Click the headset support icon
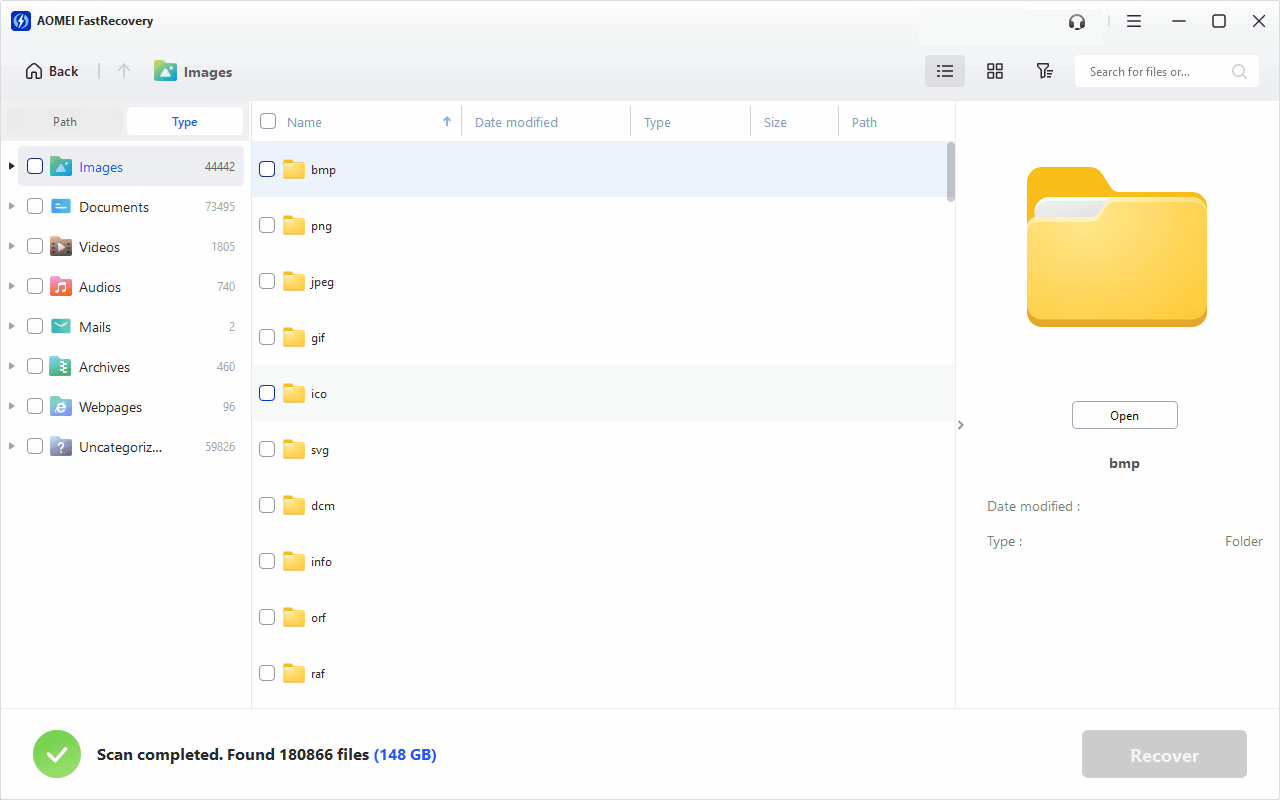 (x=1077, y=21)
